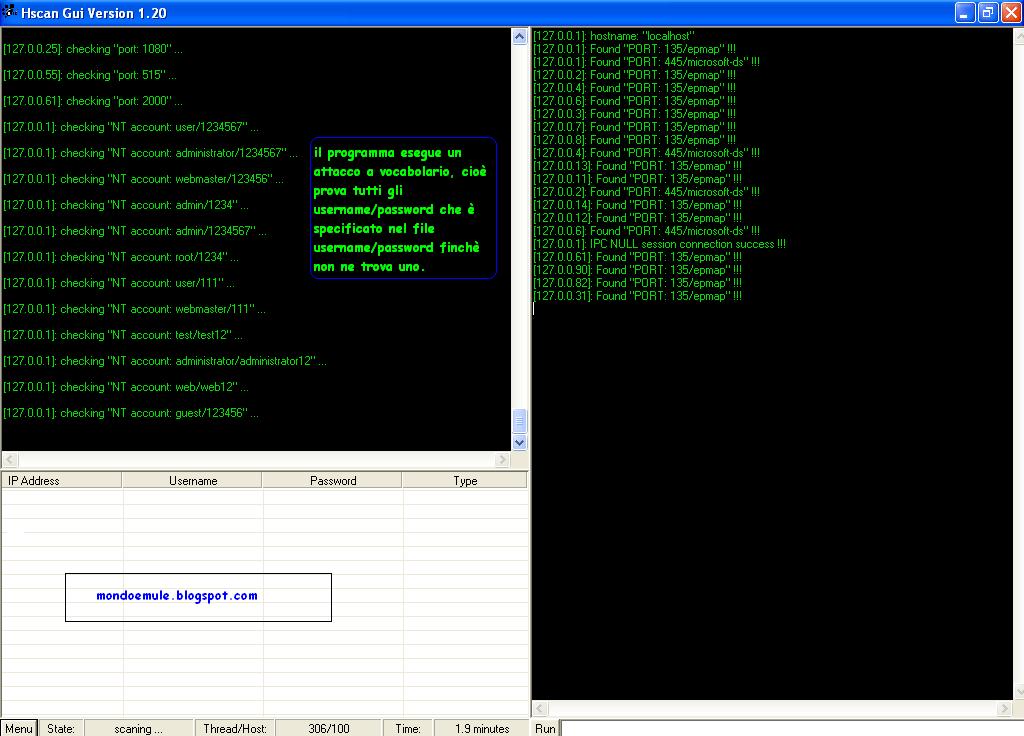Sort by the Password column header
Image resolution: width=1024 pixels, height=736 pixels.
pyautogui.click(x=332, y=481)
